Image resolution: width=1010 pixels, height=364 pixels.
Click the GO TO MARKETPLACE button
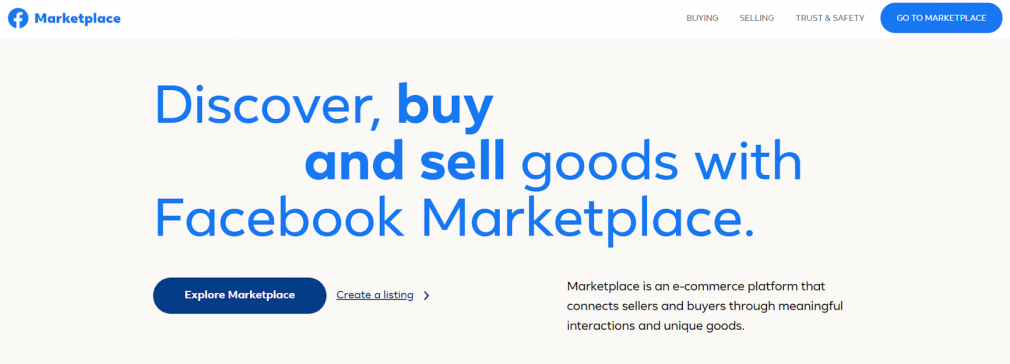pos(941,18)
